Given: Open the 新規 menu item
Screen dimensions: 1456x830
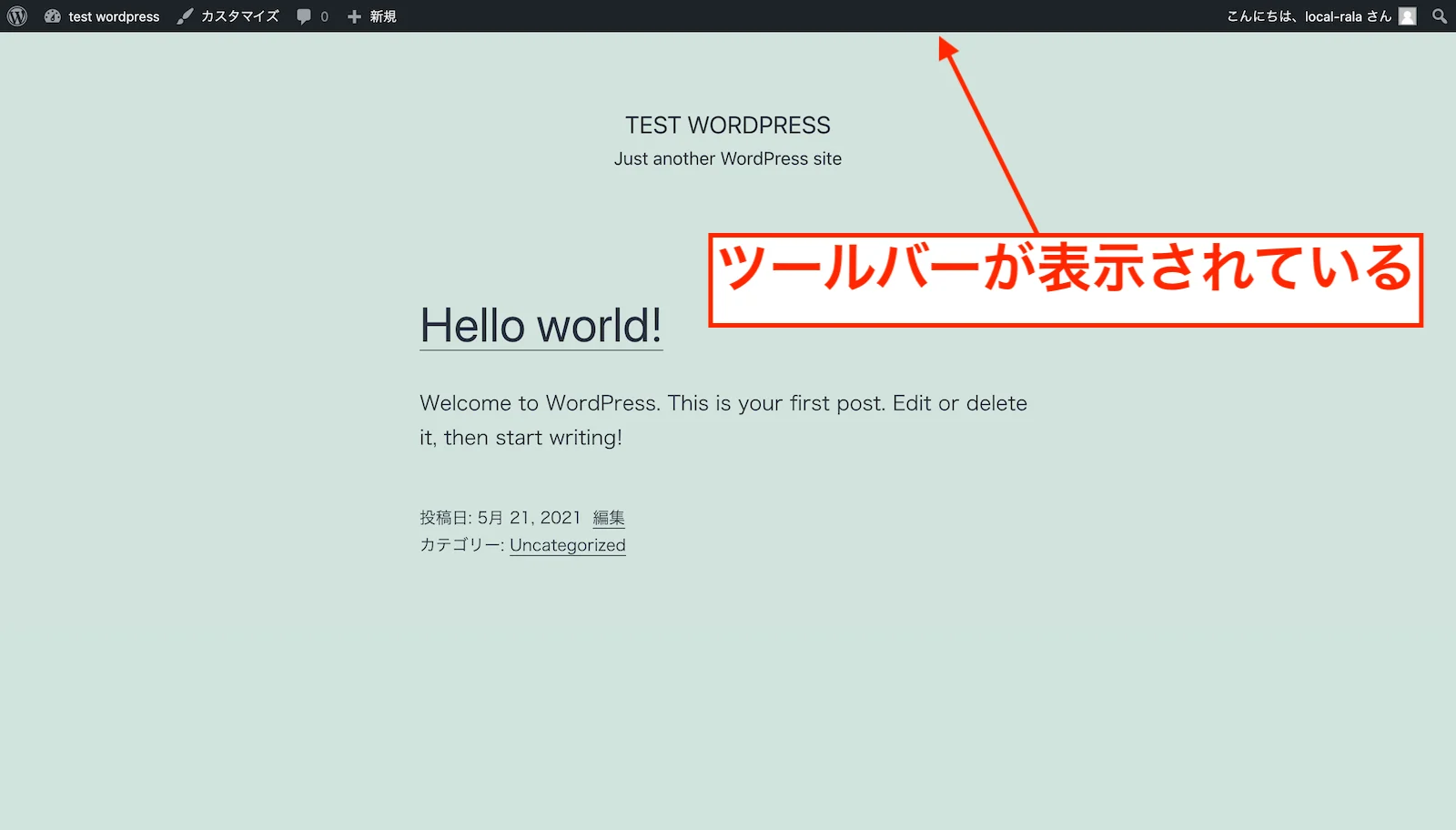Looking at the screenshot, I should pos(383,16).
